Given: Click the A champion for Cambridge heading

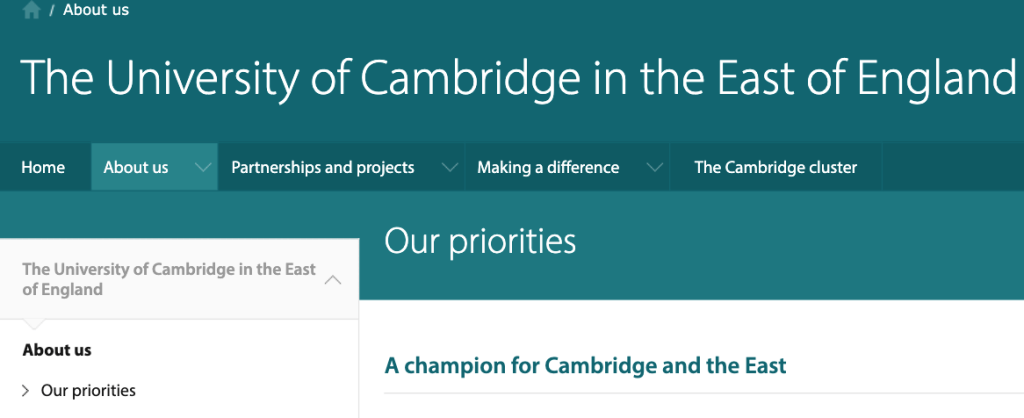Looking at the screenshot, I should [585, 365].
